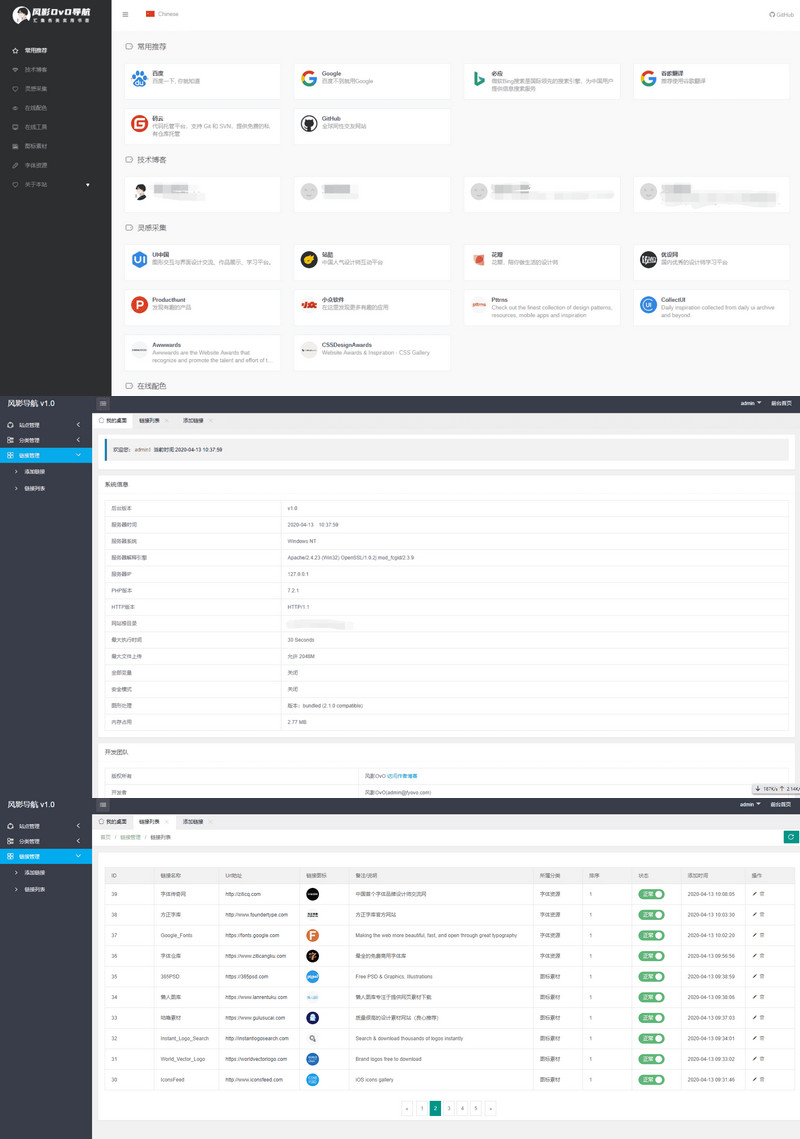This screenshot has height=1139, width=800.
Task: Open the Baidu 百度 site card
Action: pos(203,81)
